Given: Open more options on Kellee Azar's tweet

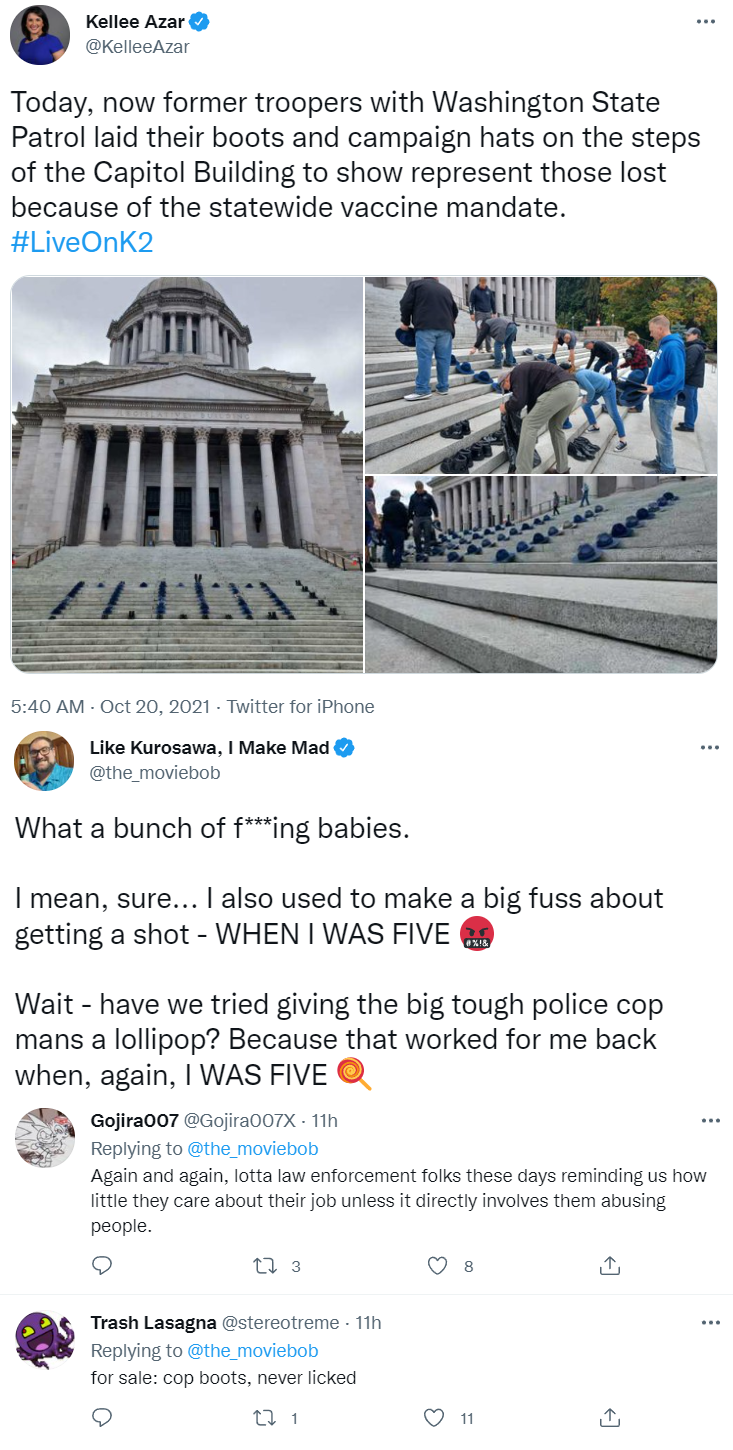Looking at the screenshot, I should 708,22.
